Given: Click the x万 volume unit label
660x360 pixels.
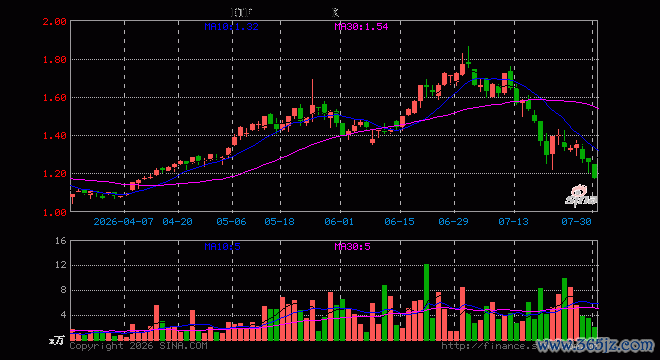Looking at the screenshot, I should pyautogui.click(x=56, y=341).
